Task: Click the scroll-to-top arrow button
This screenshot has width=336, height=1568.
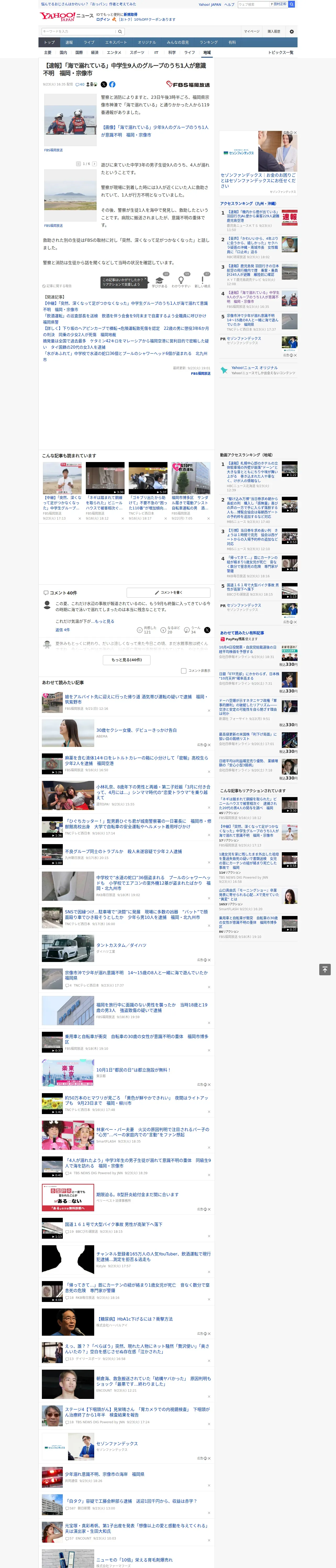Action: pyautogui.click(x=325, y=970)
